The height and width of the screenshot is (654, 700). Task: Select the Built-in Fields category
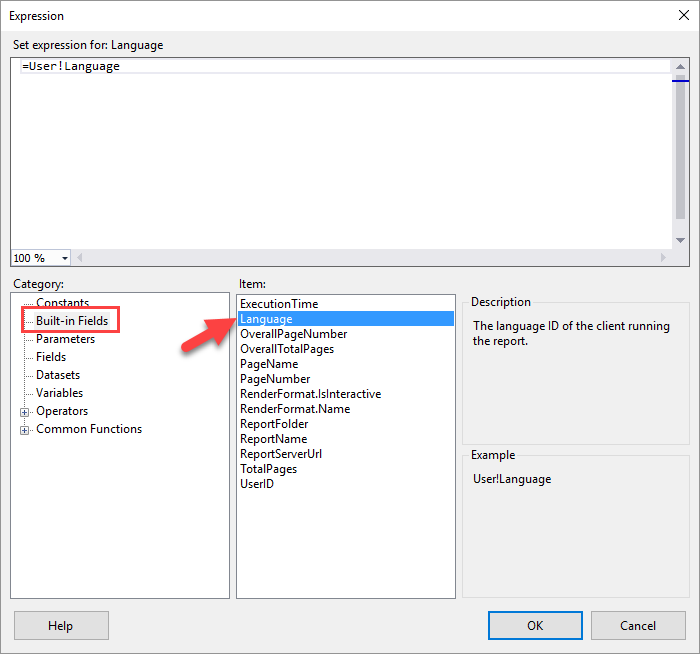click(72, 321)
